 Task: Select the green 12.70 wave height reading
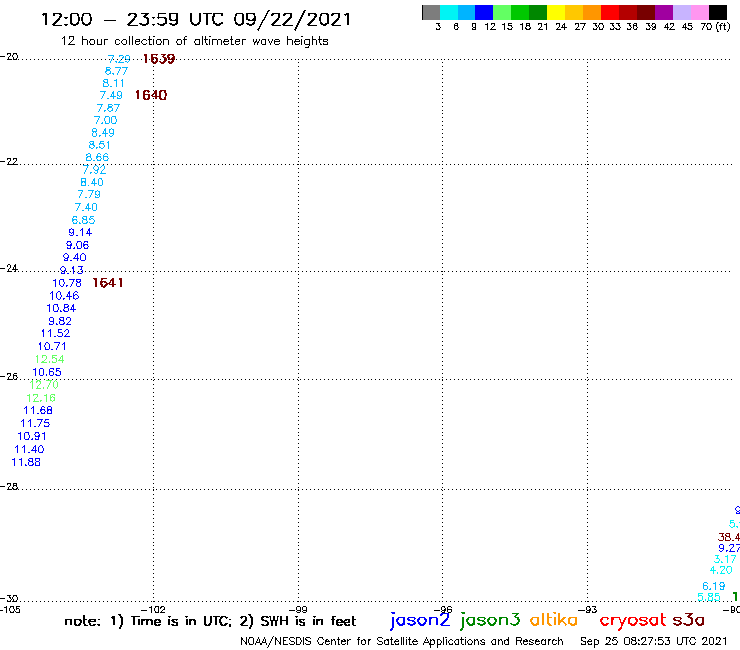tap(44, 385)
